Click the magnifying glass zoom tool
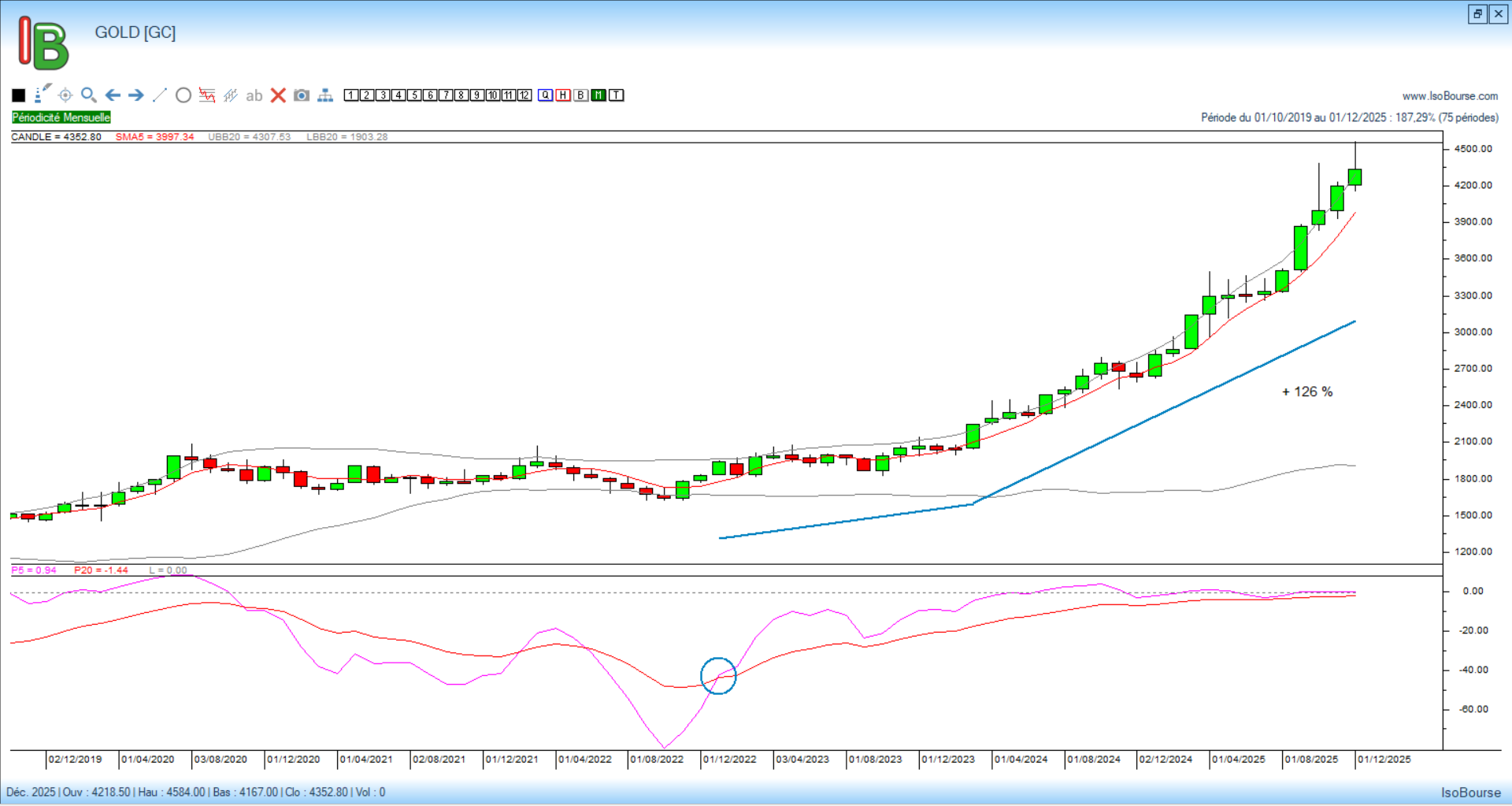The width and height of the screenshot is (1512, 806). [89, 95]
